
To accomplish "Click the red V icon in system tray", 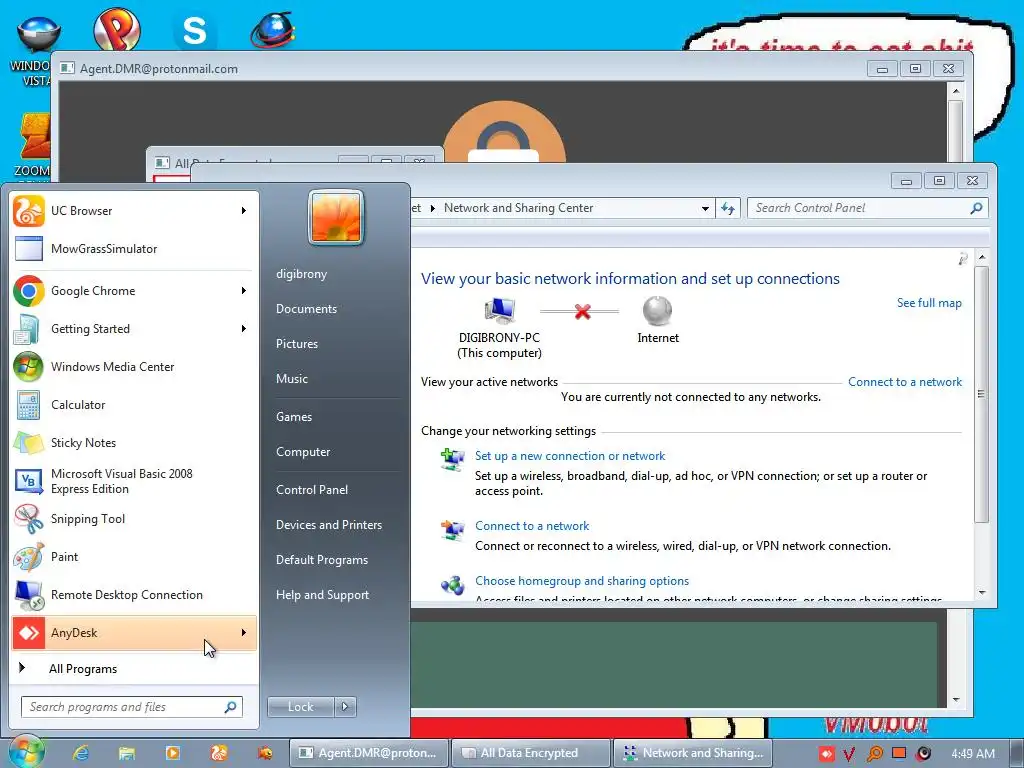I will tap(849, 754).
